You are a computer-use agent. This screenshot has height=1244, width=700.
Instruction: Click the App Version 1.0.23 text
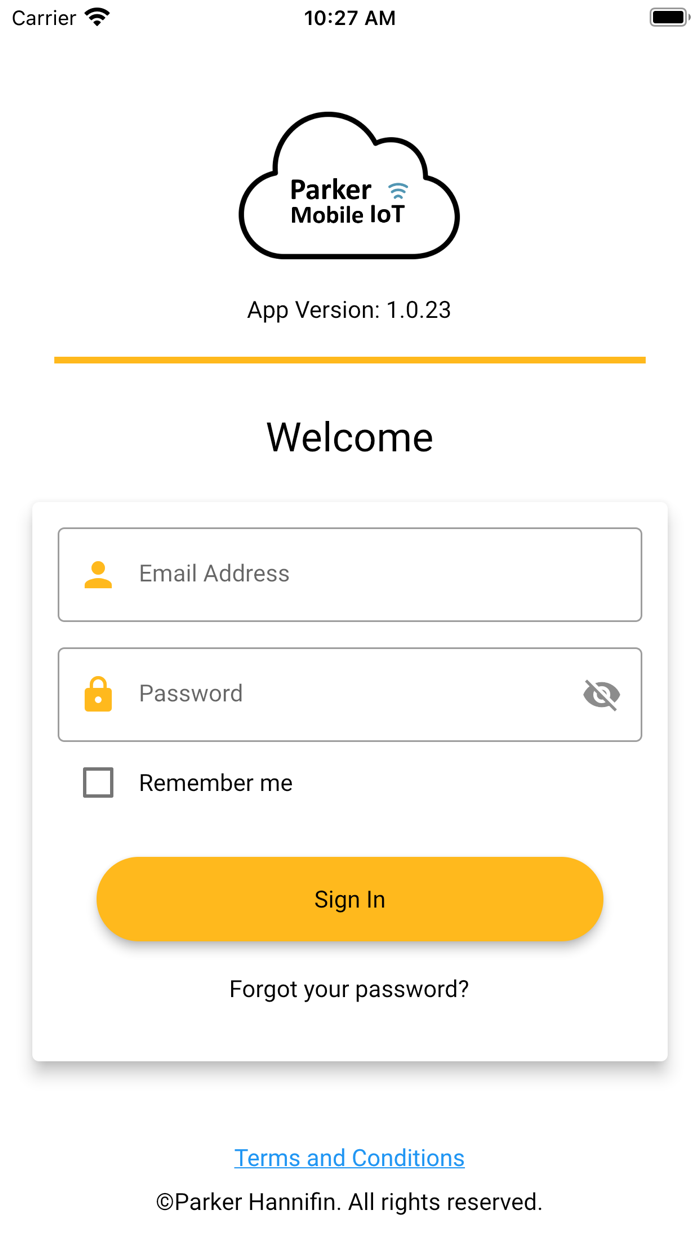point(349,310)
